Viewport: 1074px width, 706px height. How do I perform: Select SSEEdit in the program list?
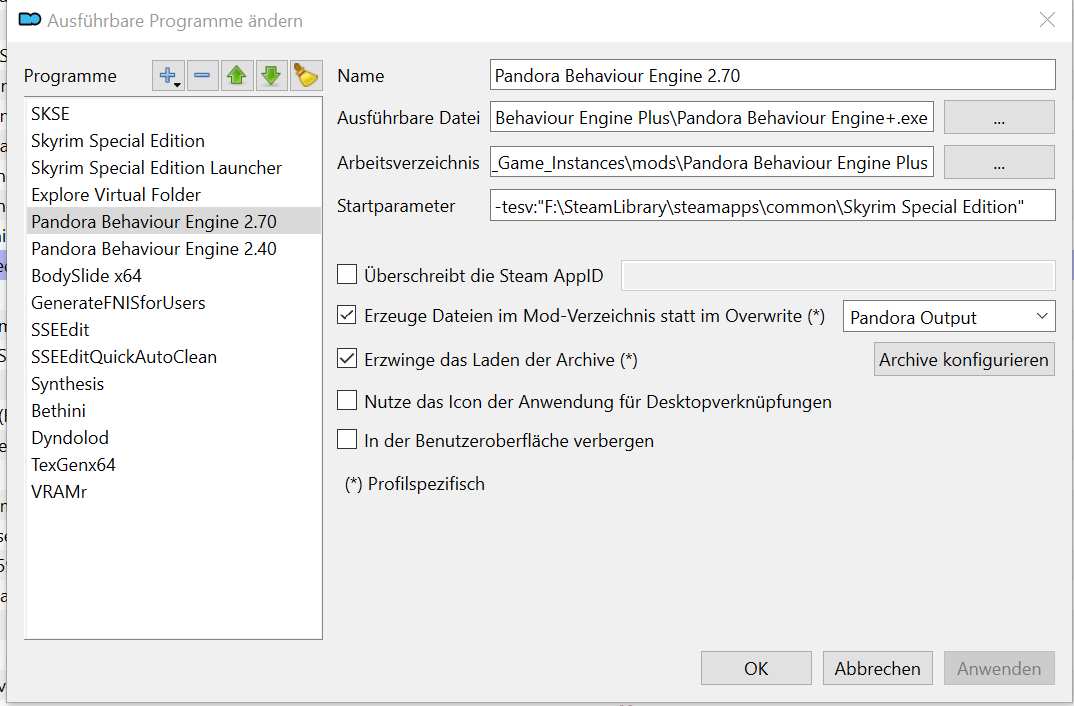coord(173,329)
